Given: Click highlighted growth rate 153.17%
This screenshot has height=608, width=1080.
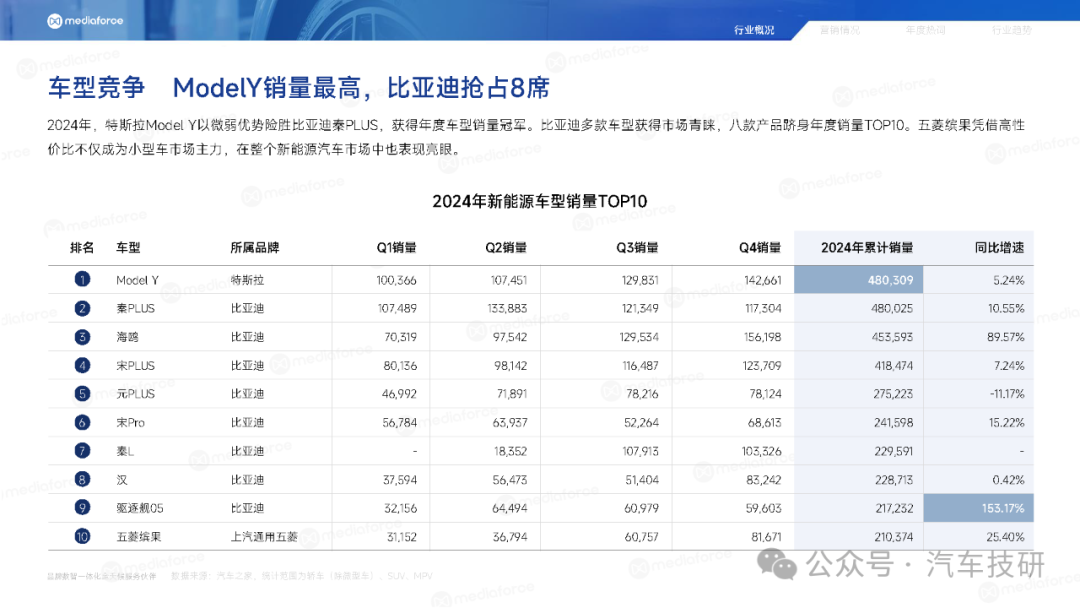Looking at the screenshot, I should [978, 508].
